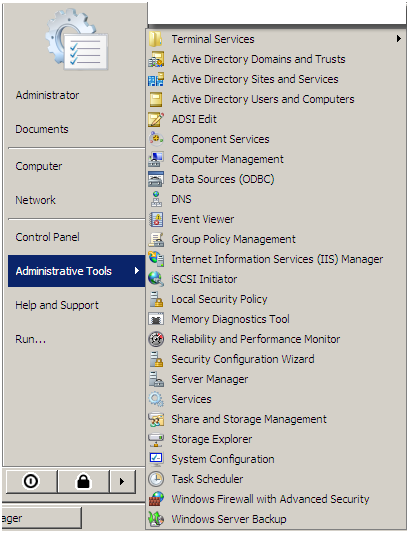Select Group Policy Management entry
This screenshot has width=409, height=533.
click(x=276, y=239)
